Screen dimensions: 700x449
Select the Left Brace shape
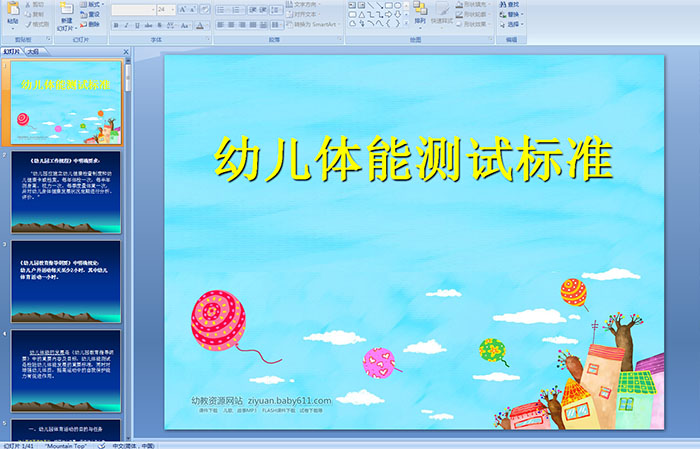point(388,23)
